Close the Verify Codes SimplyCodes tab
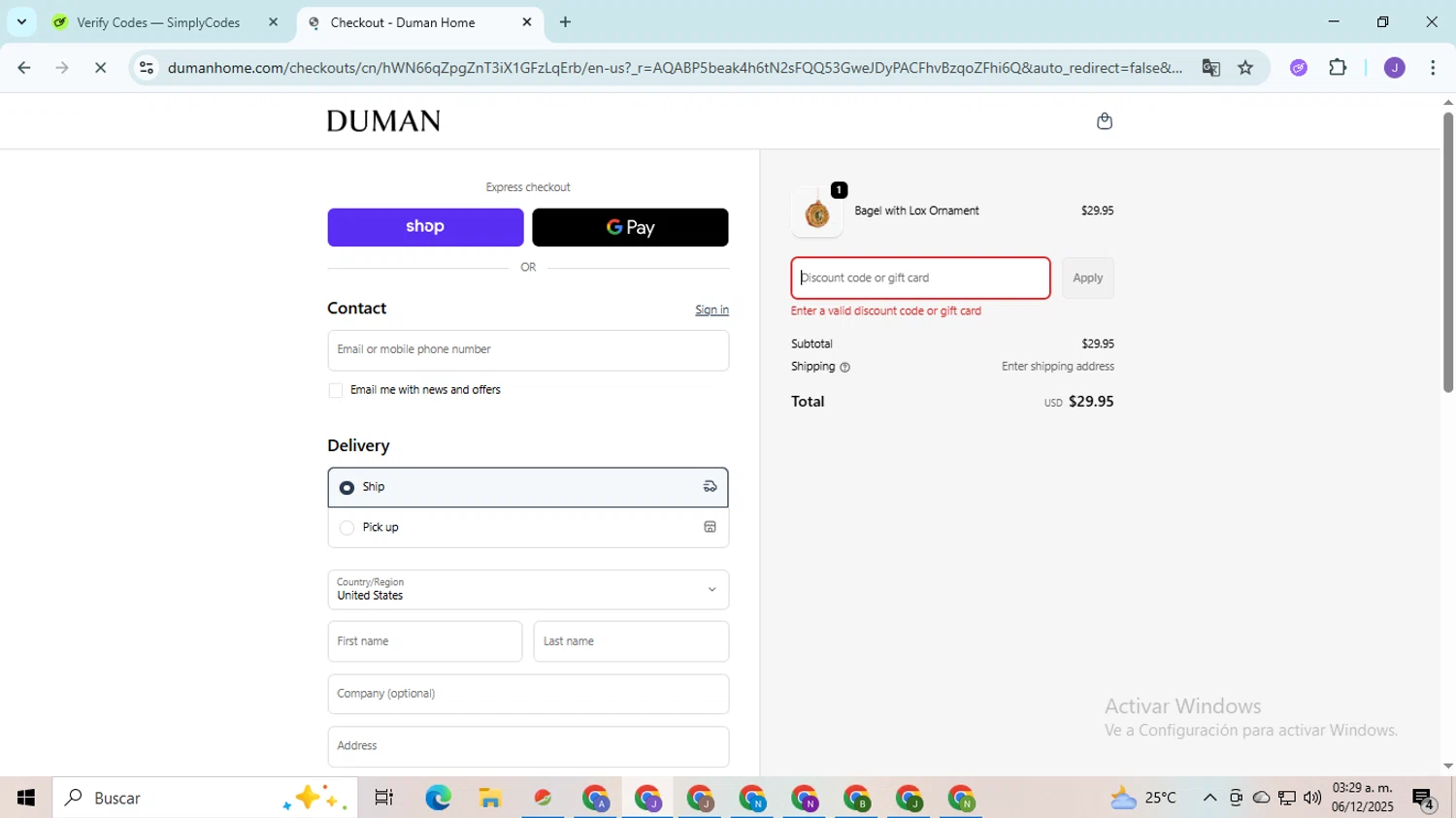The width and height of the screenshot is (1456, 818). coord(273,21)
